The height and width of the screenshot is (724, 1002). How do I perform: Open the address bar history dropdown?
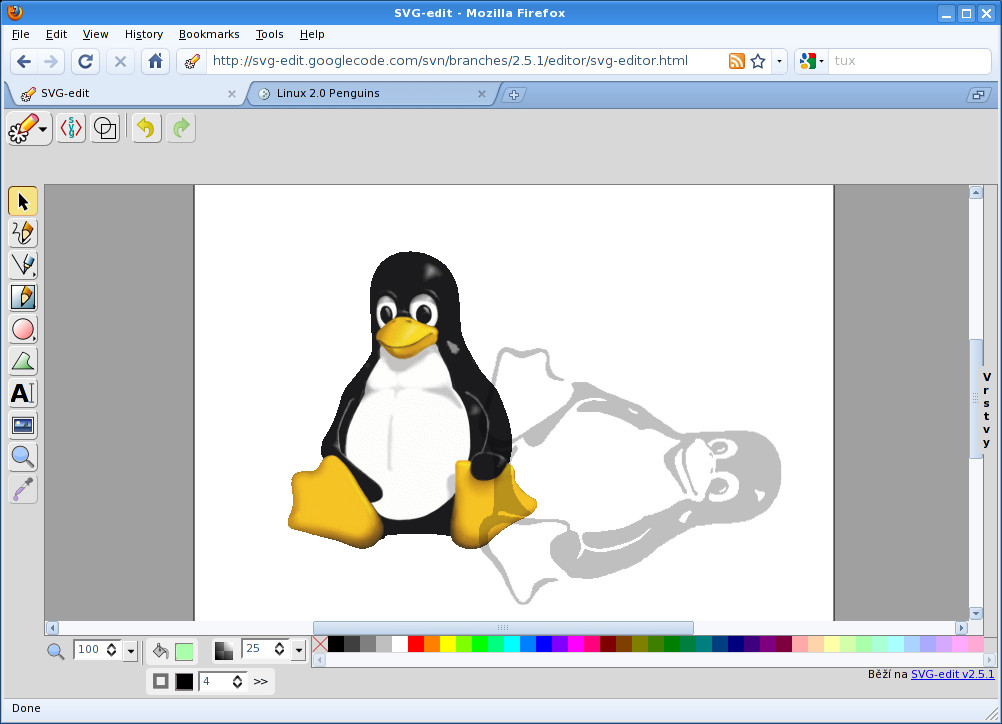[779, 61]
